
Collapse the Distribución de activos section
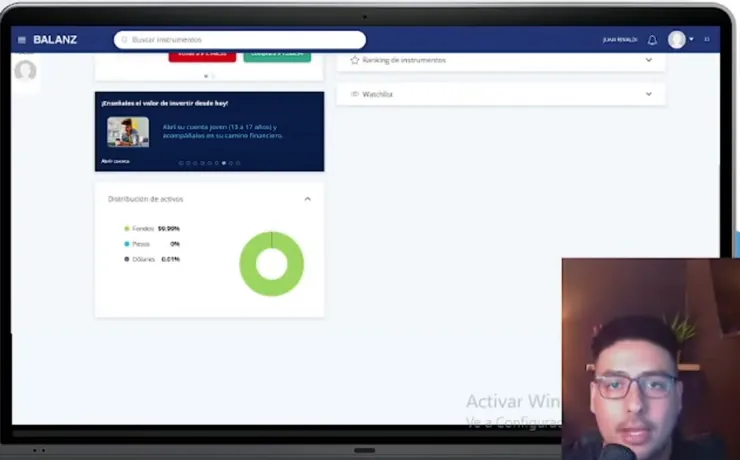pos(308,199)
